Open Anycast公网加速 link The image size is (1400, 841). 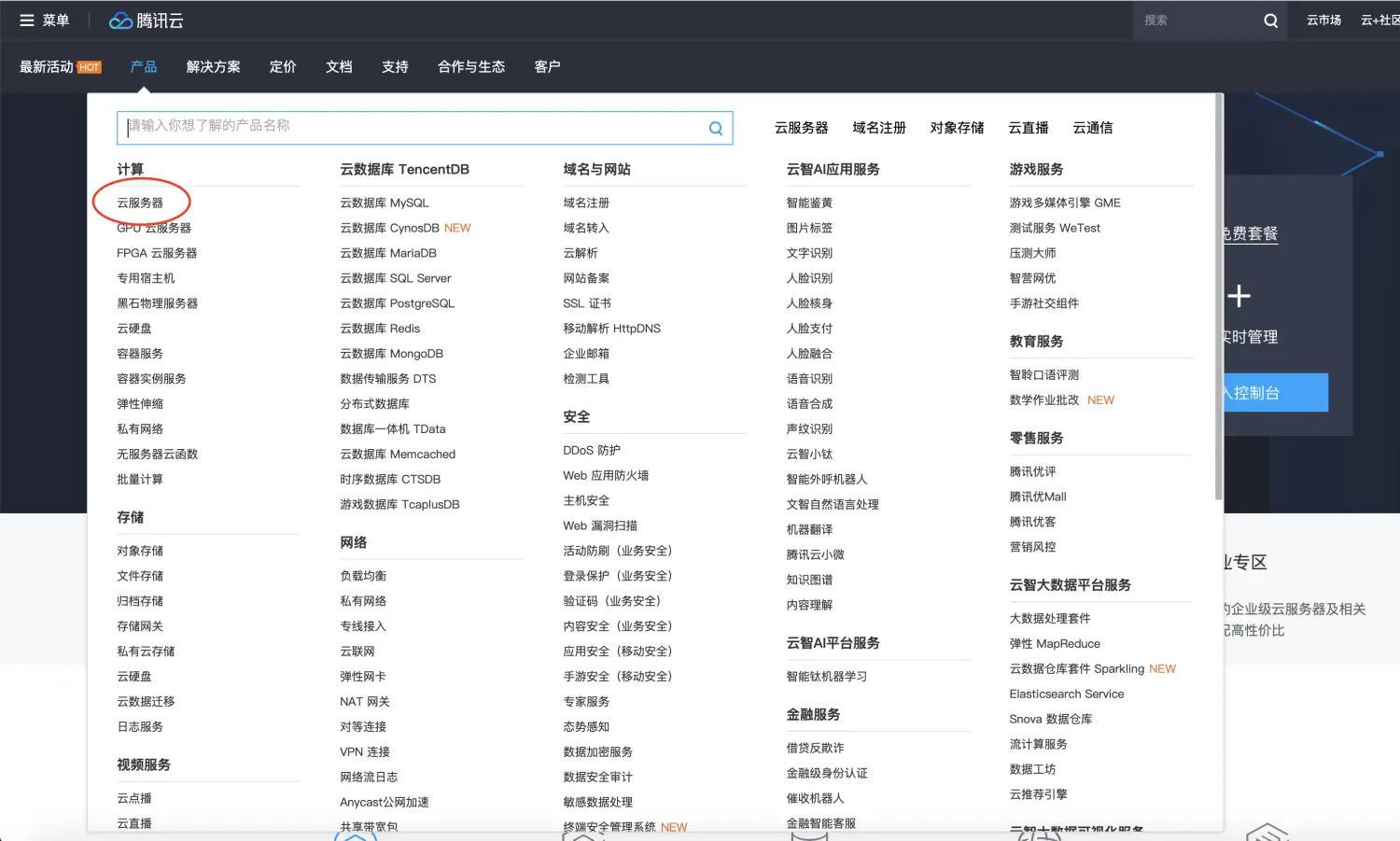point(385,803)
